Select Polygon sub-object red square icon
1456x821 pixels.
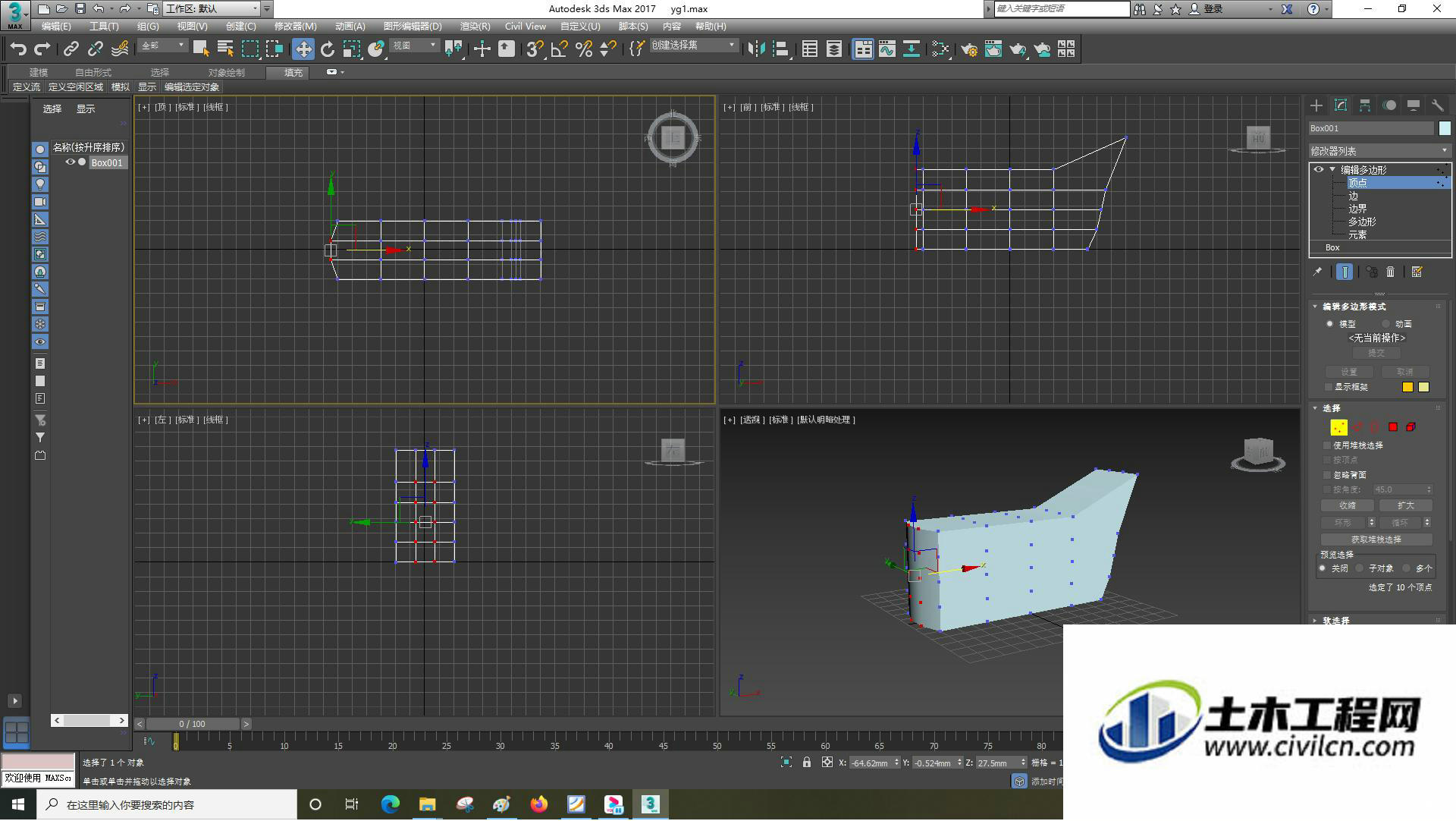pos(1393,427)
